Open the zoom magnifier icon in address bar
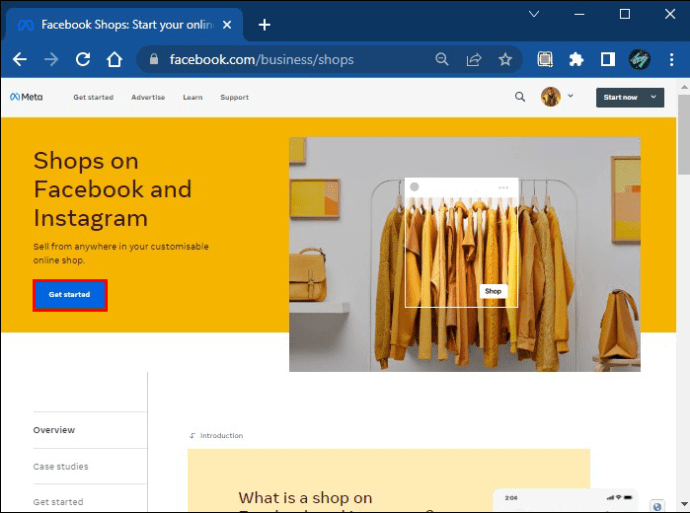 [442, 59]
